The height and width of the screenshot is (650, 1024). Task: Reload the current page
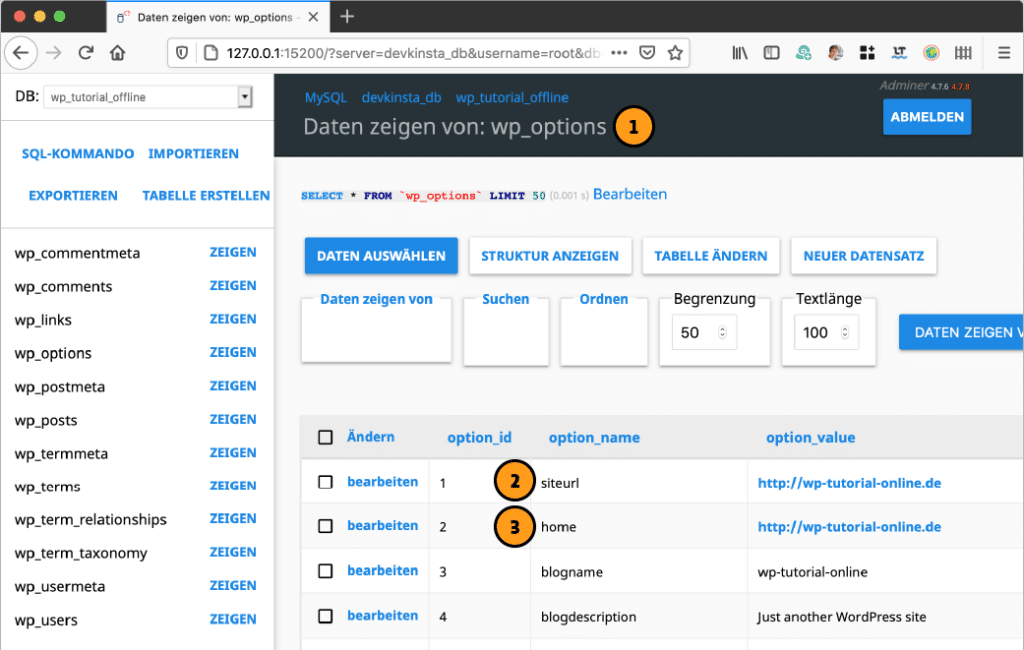pos(86,53)
